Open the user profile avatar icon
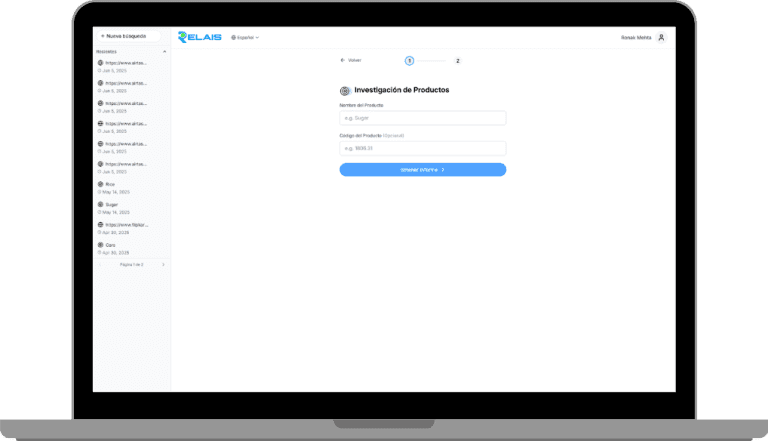Screen dimensions: 768x441 pyautogui.click(x=661, y=37)
